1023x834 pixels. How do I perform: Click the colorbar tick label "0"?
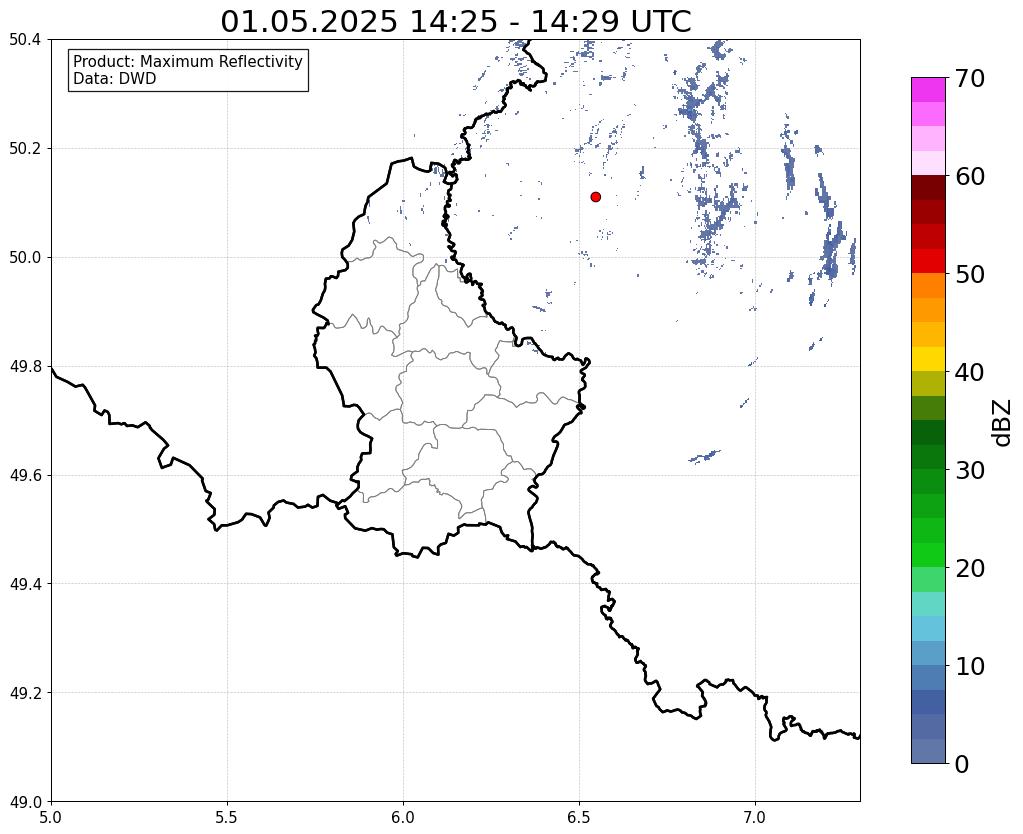[x=962, y=764]
